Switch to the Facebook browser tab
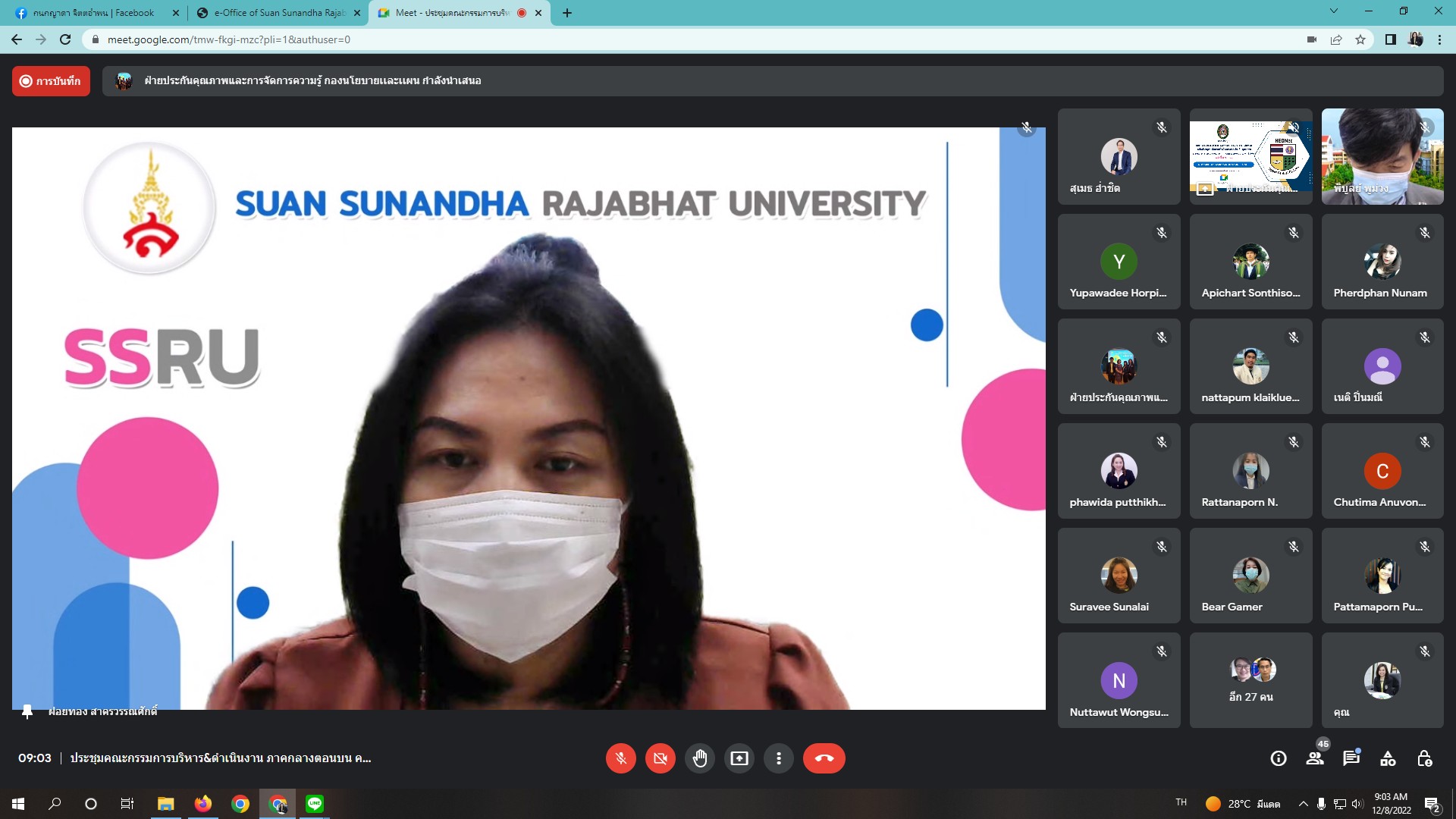Image resolution: width=1456 pixels, height=819 pixels. click(94, 13)
